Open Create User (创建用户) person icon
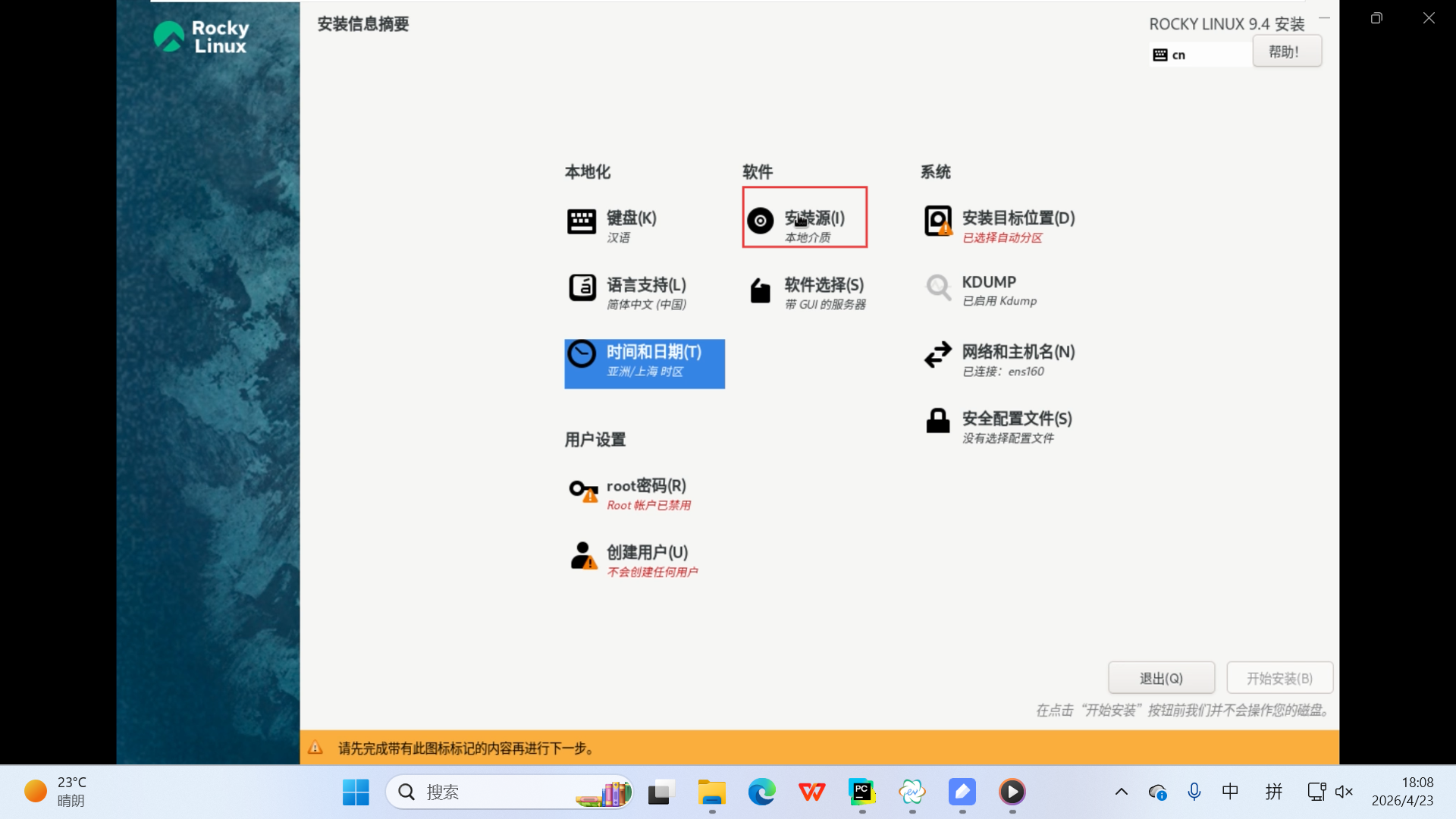Image resolution: width=1456 pixels, height=819 pixels. click(583, 556)
